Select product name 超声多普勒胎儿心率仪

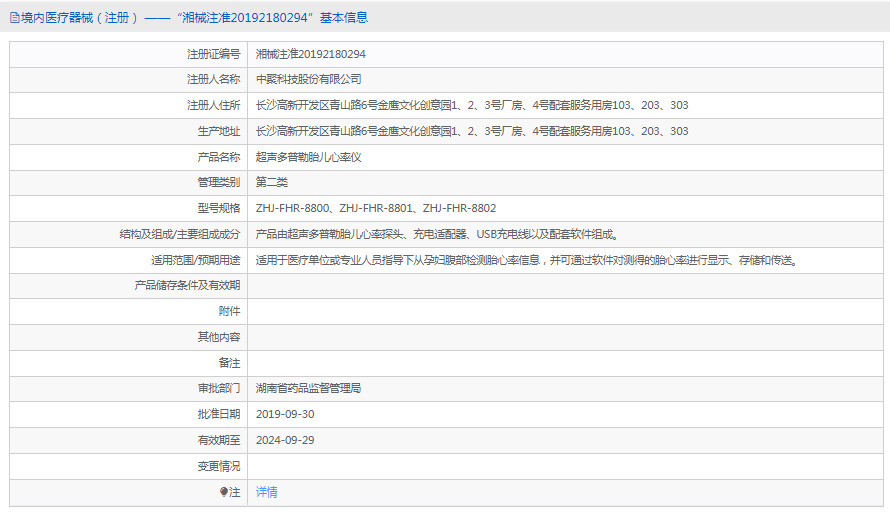click(x=308, y=157)
